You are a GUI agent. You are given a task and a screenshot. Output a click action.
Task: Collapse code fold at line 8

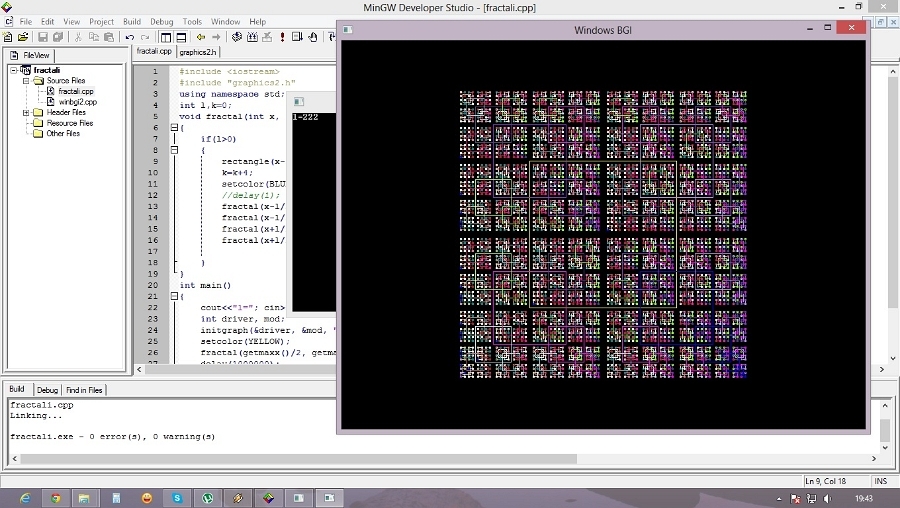click(x=174, y=150)
